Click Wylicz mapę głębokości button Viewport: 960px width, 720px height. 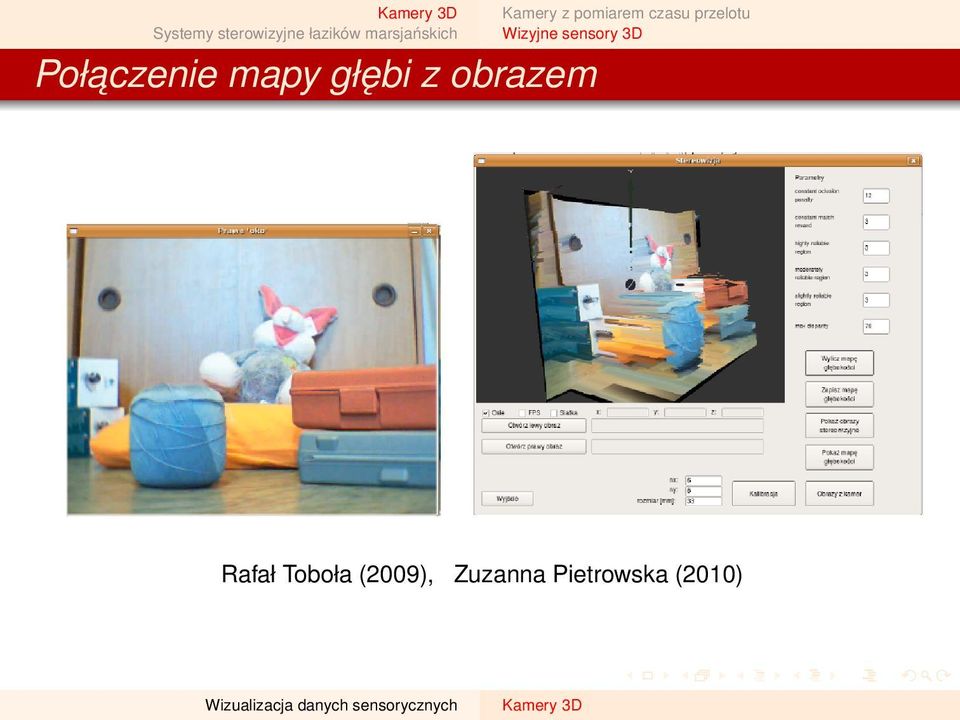pos(839,363)
